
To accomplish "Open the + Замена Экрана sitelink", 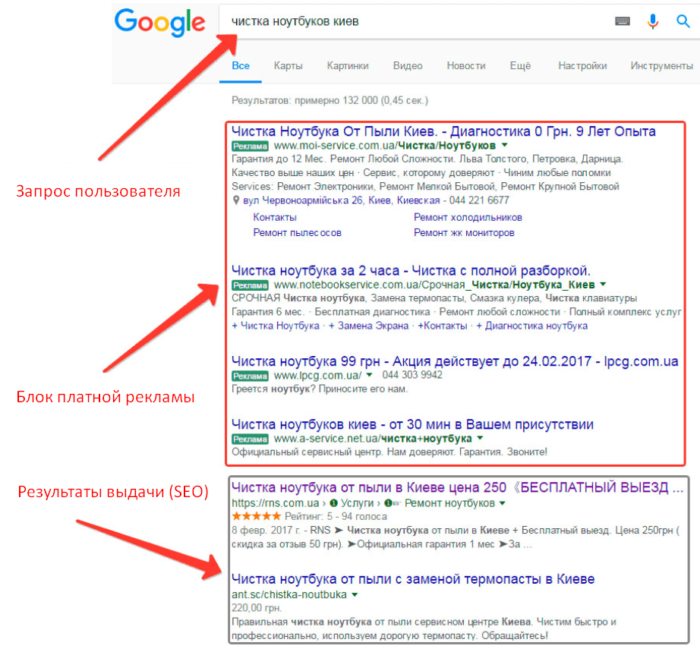I will [x=368, y=326].
